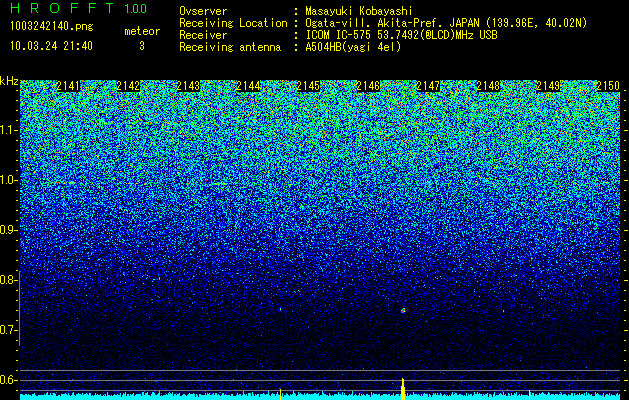This screenshot has height=400, width=629.
Task: Click the small yellow spike near 2145
Action: pyautogui.click(x=280, y=394)
